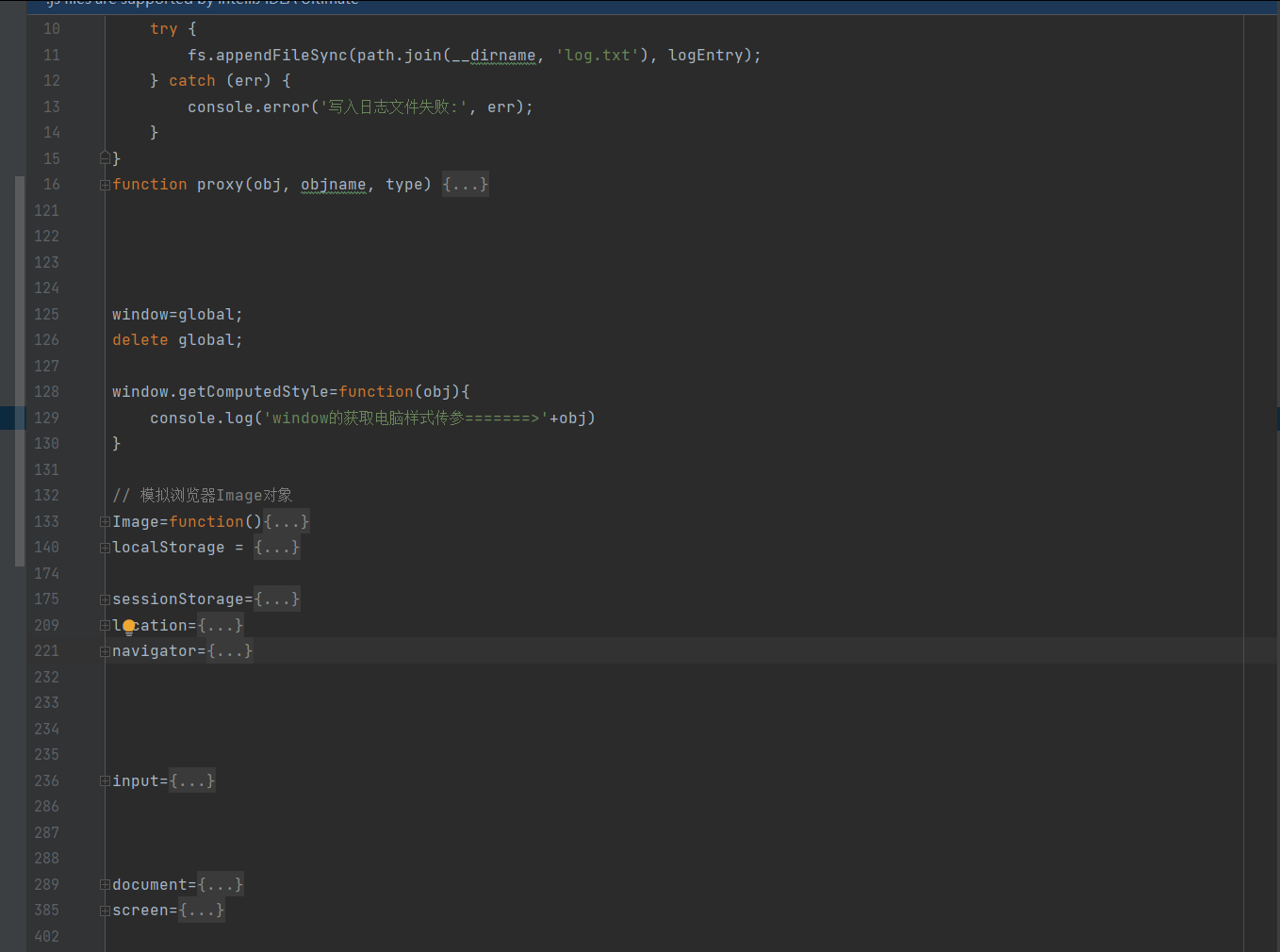Expand the navigator fold toggle in gutter
Viewport: 1280px width, 952px height.
105,651
